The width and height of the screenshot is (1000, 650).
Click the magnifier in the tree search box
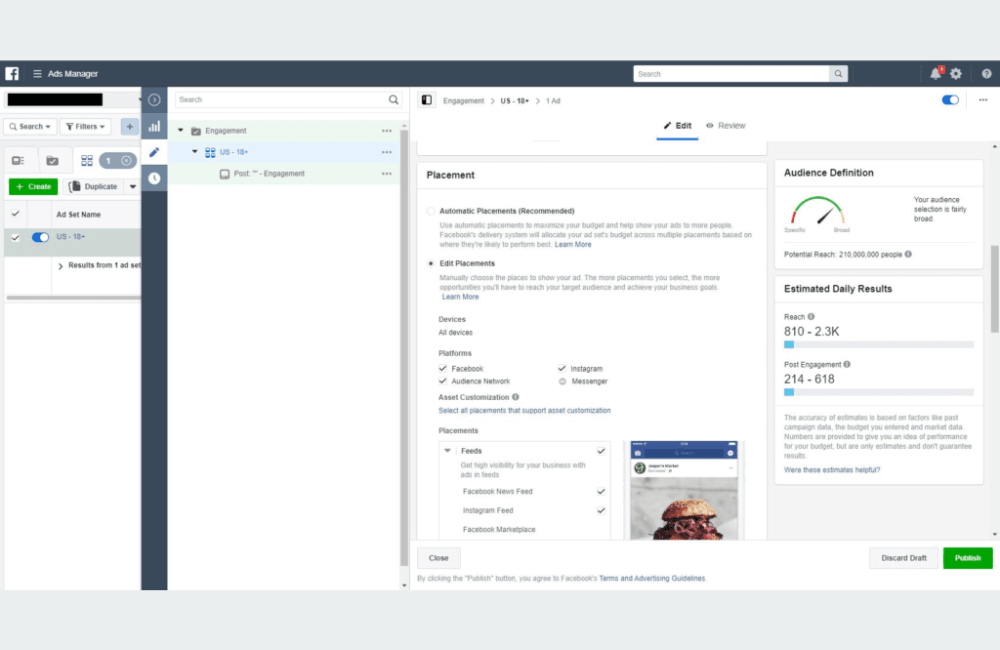[x=393, y=100]
